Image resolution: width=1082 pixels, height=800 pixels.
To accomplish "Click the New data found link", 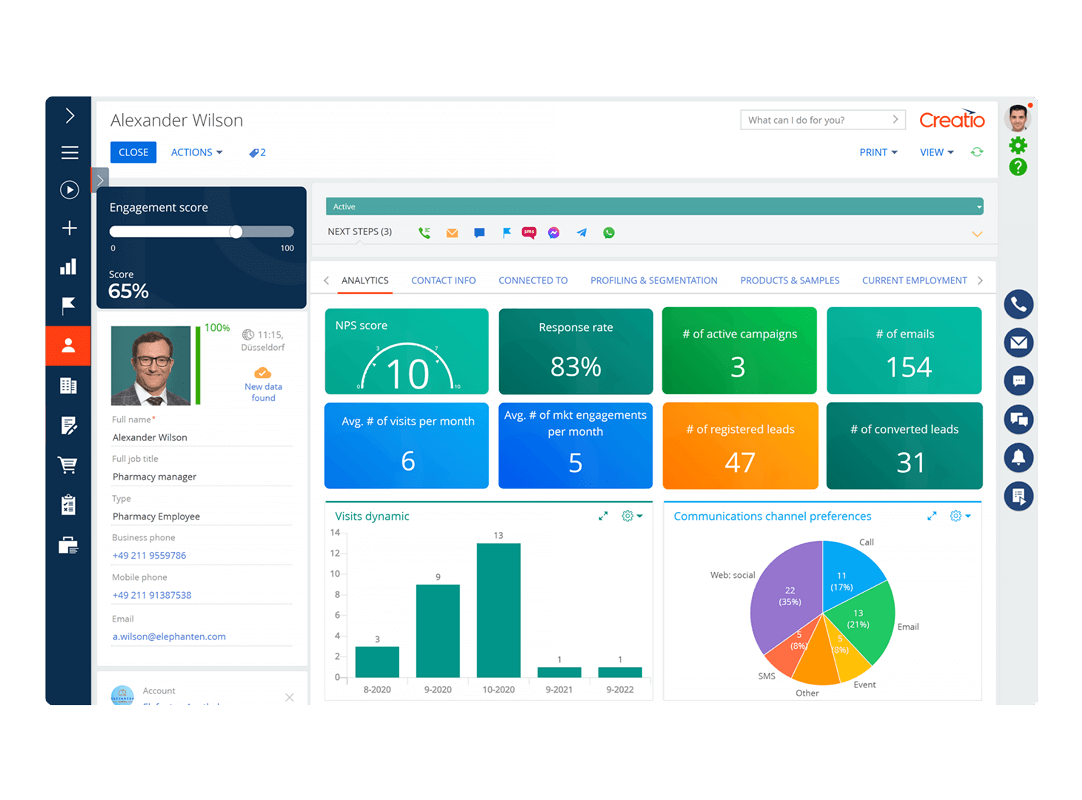I will click(263, 392).
